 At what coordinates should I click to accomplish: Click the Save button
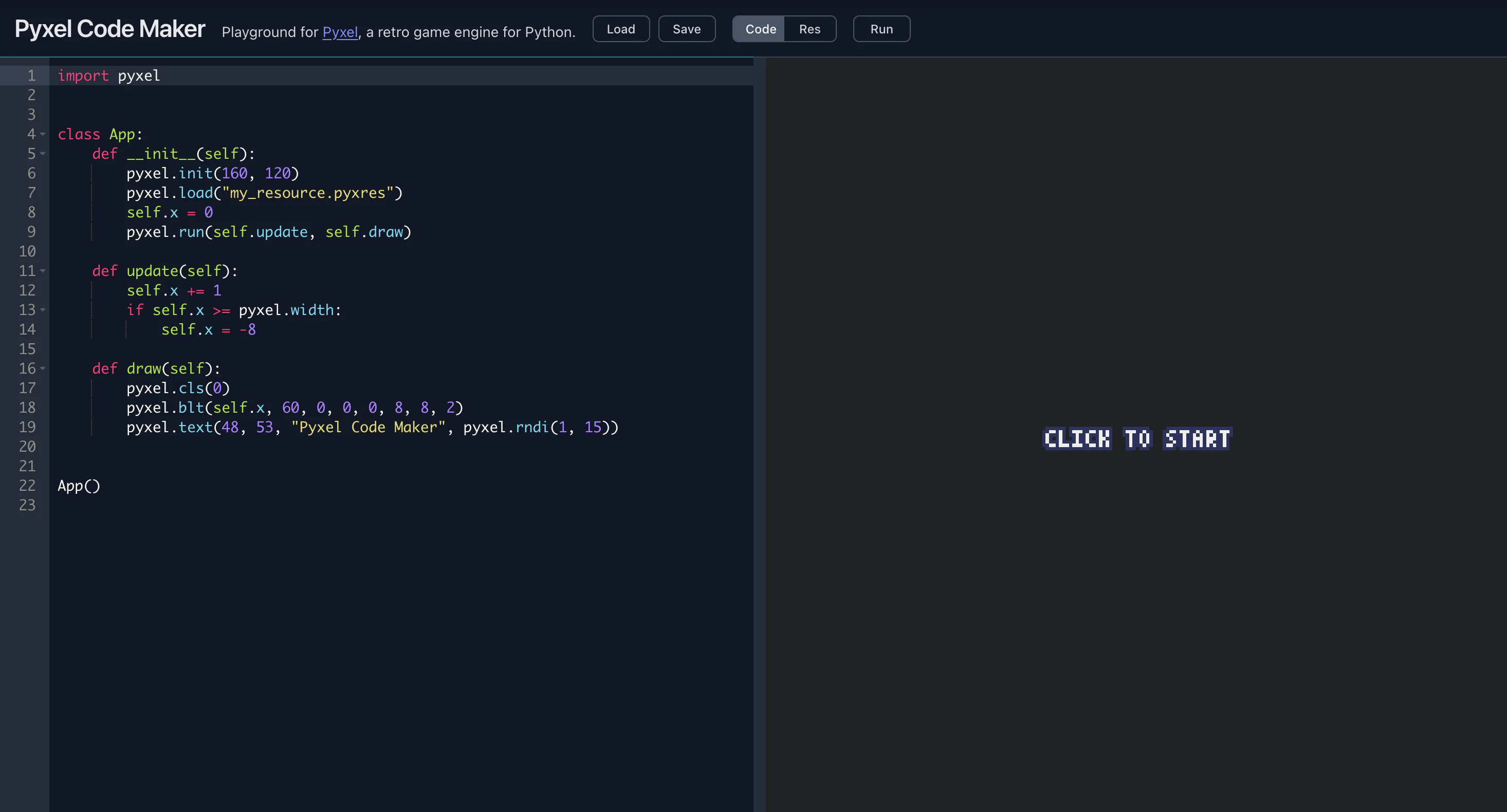(687, 29)
